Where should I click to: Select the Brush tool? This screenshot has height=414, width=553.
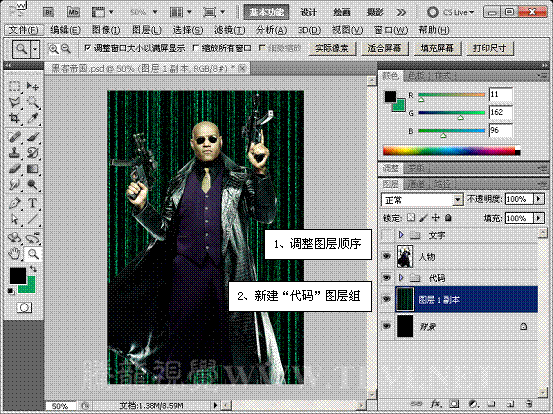(x=32, y=136)
